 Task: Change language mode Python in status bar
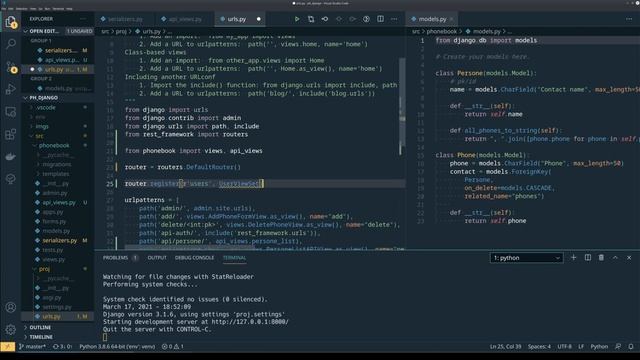599,347
